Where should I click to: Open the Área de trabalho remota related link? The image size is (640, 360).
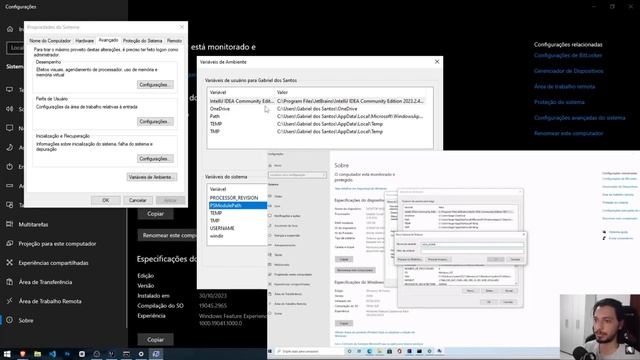pos(564,87)
